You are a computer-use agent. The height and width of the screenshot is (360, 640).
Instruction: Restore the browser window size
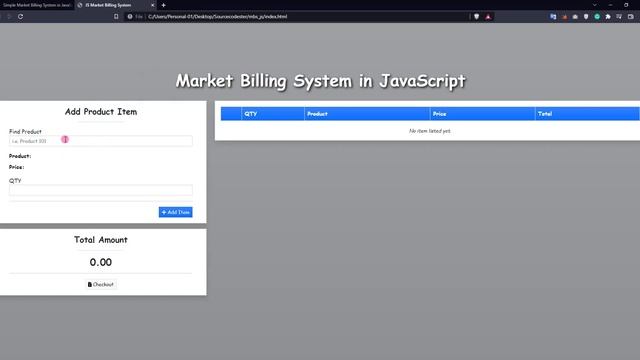(626, 5)
